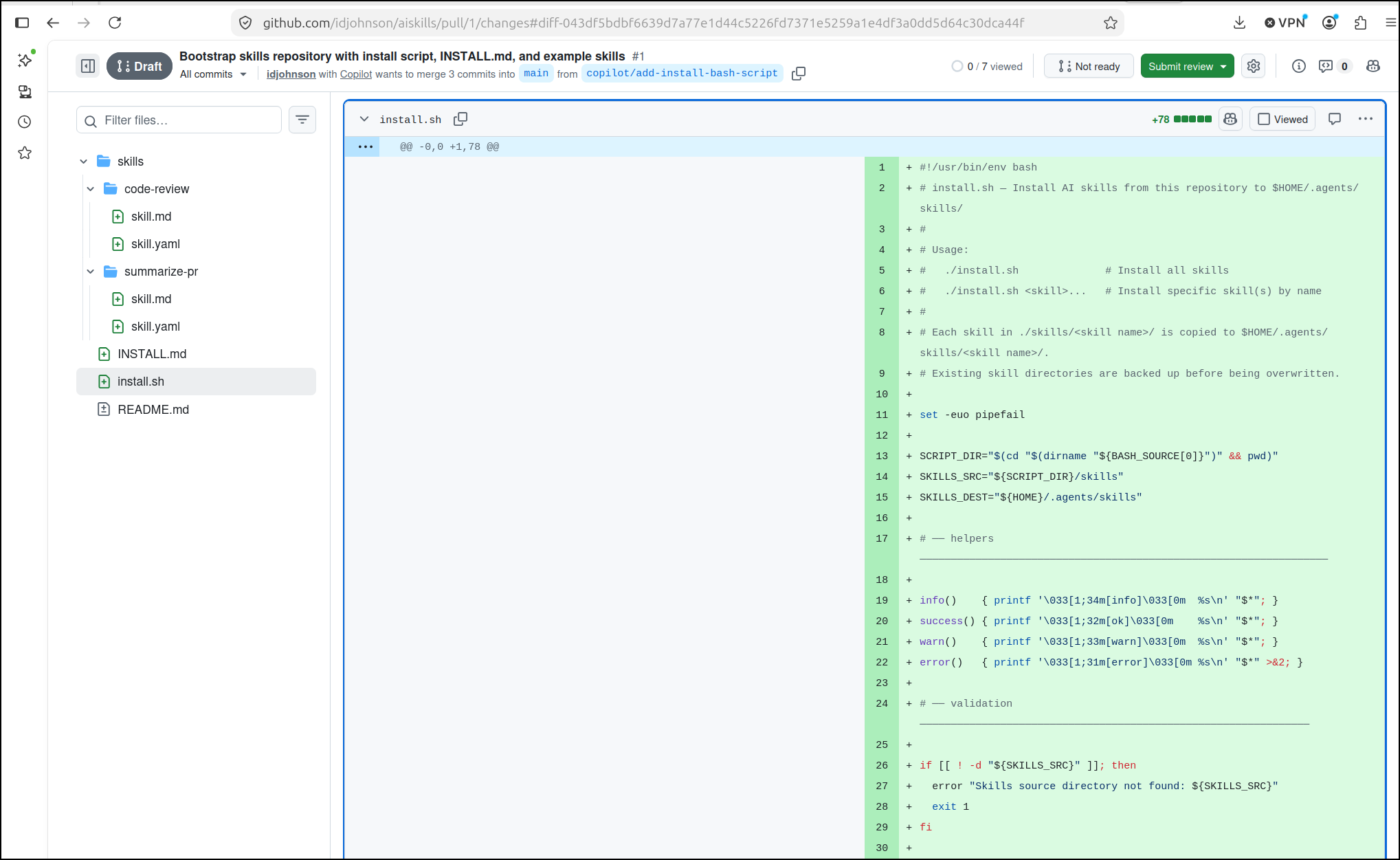Focus the Filter files input

(x=179, y=120)
